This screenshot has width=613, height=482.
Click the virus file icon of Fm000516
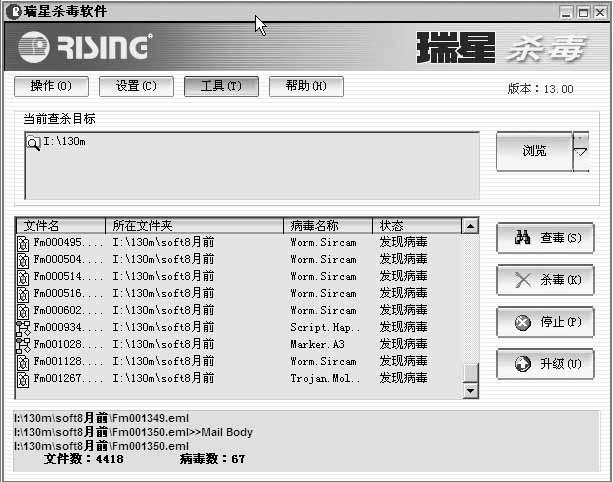tap(23, 294)
